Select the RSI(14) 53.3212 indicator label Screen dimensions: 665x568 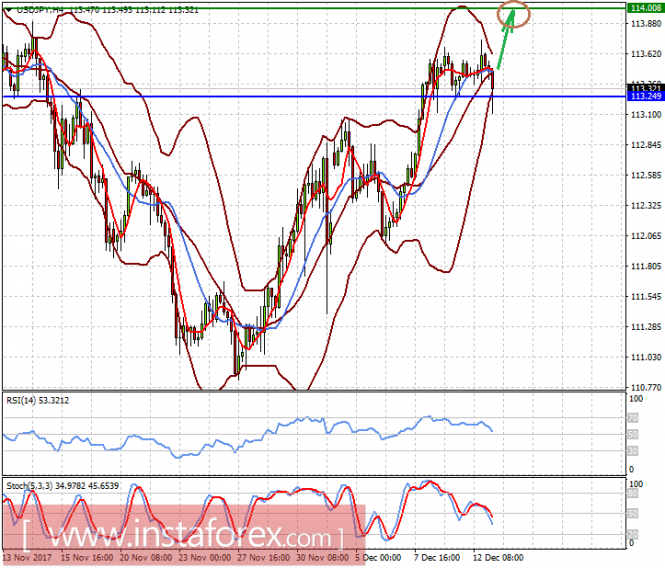point(37,400)
